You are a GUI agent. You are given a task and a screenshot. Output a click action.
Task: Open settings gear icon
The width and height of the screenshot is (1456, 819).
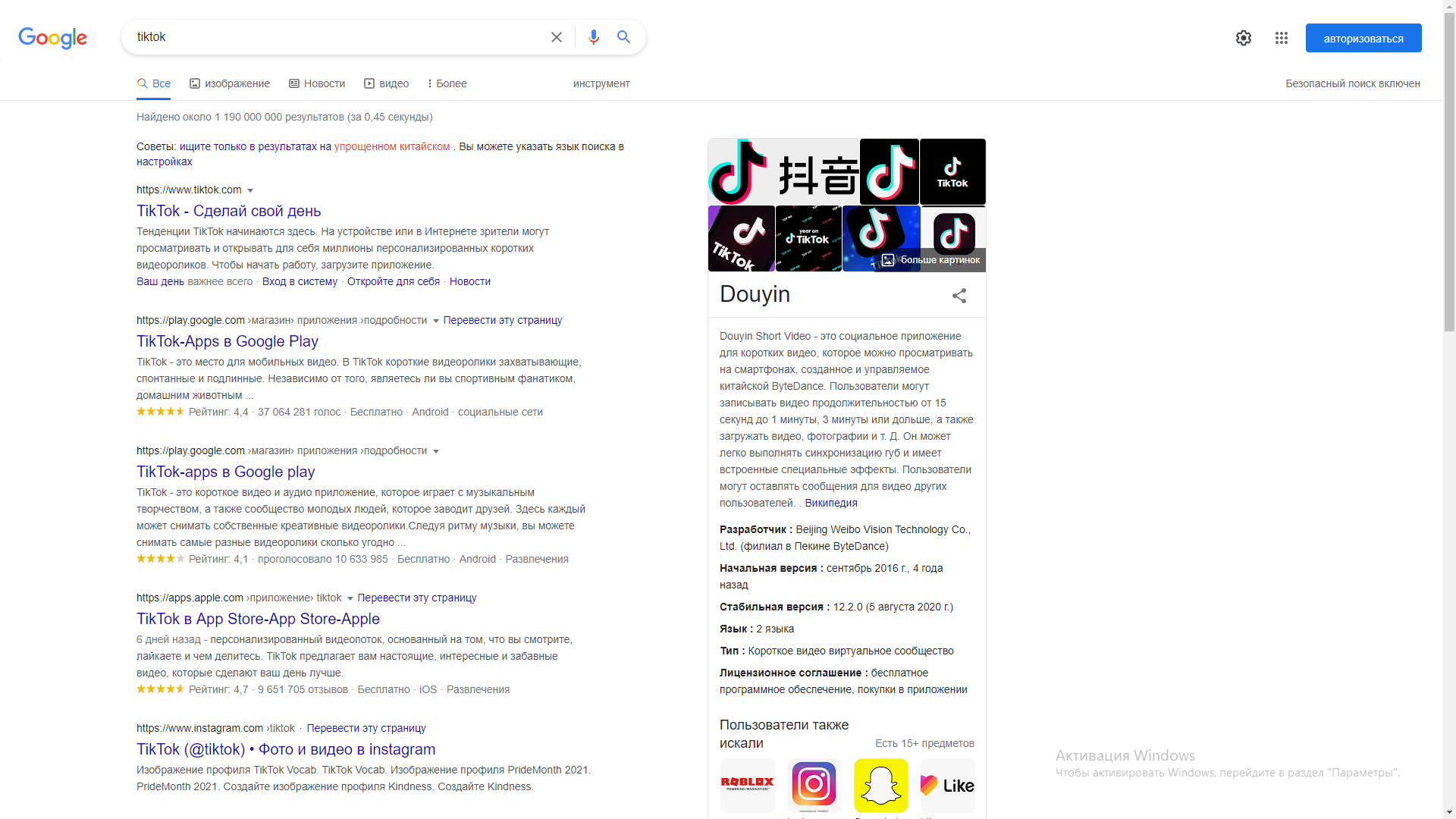tap(1244, 38)
